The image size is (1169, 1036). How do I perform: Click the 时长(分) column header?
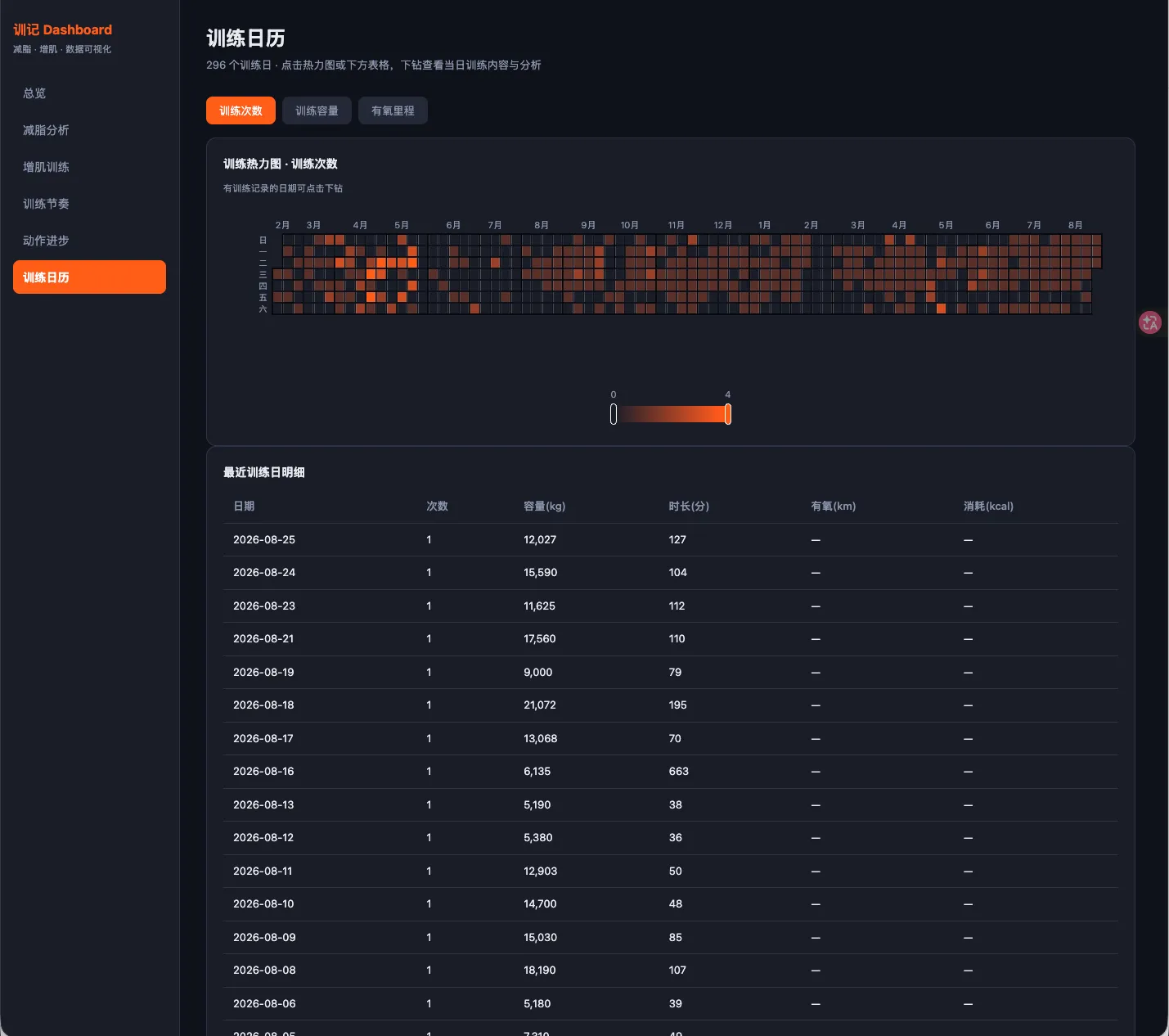[689, 507]
